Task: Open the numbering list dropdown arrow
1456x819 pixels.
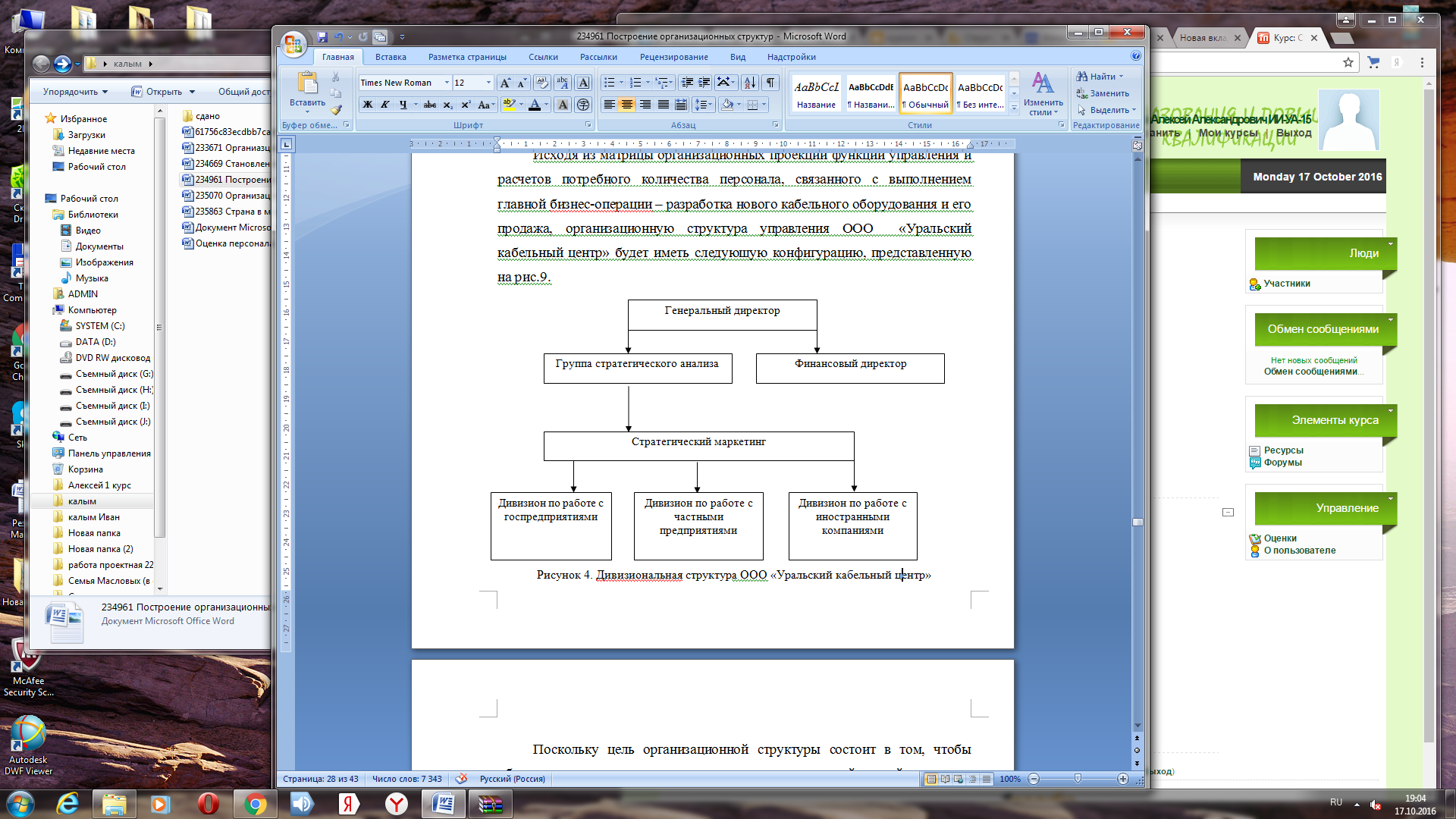Action: (648, 83)
